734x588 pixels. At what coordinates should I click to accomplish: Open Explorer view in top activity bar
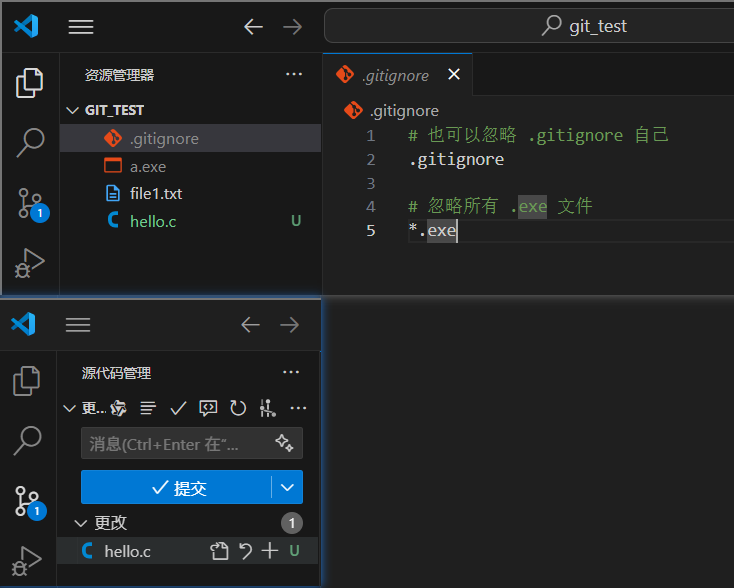(x=29, y=83)
